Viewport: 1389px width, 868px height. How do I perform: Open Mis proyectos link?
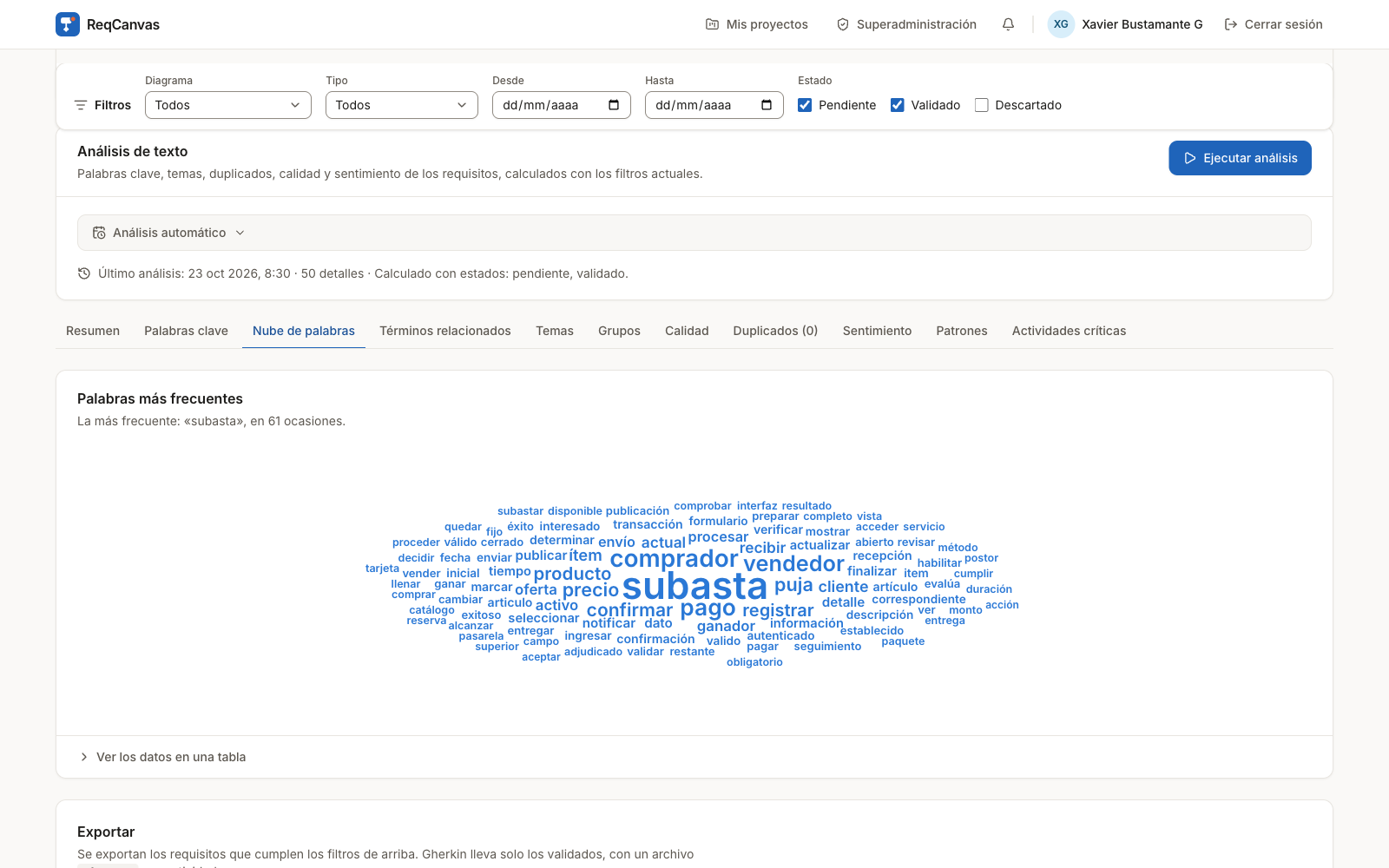(x=757, y=24)
